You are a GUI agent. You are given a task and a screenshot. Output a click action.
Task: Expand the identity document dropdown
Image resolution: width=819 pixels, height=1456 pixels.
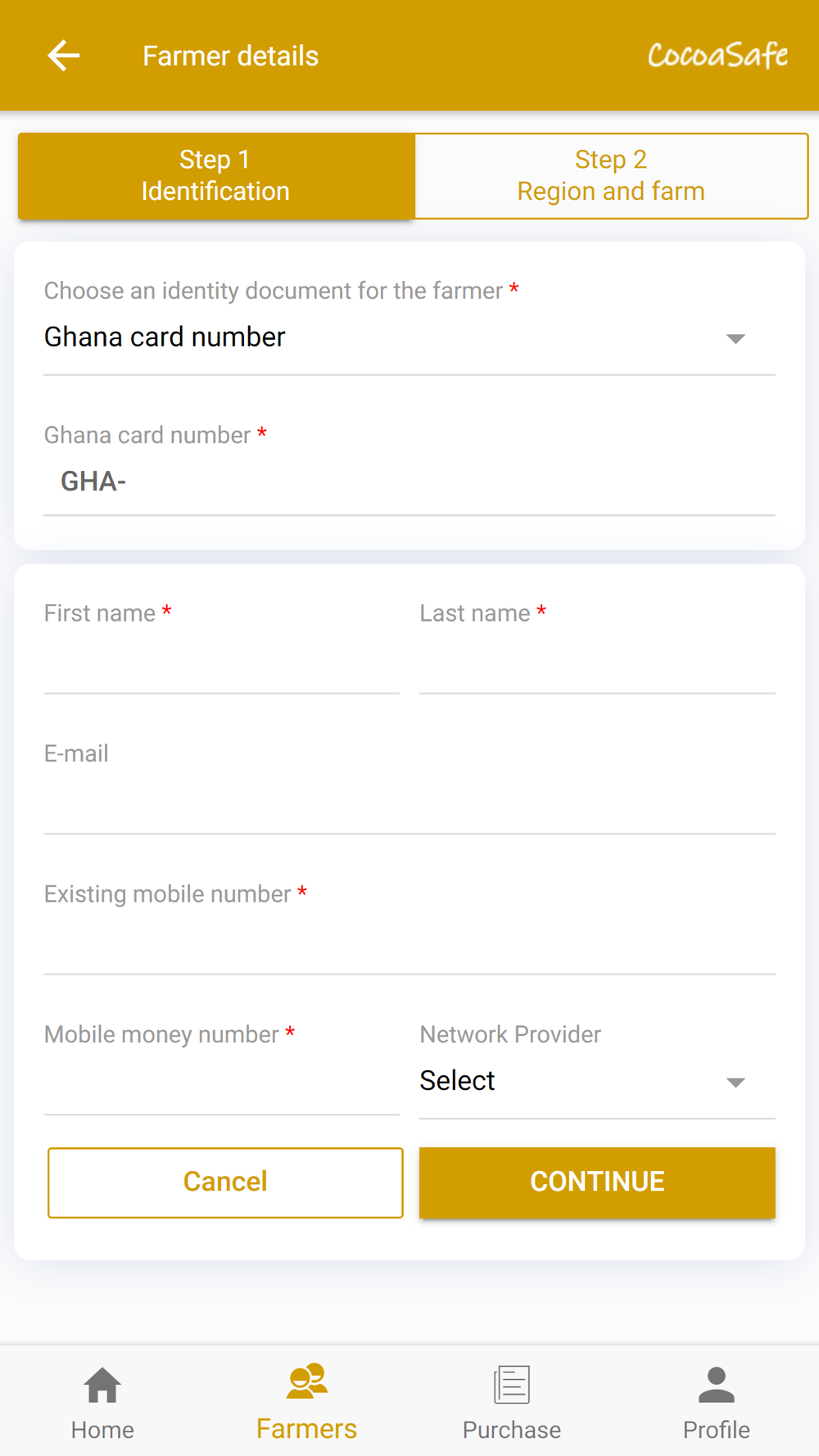(x=393, y=337)
